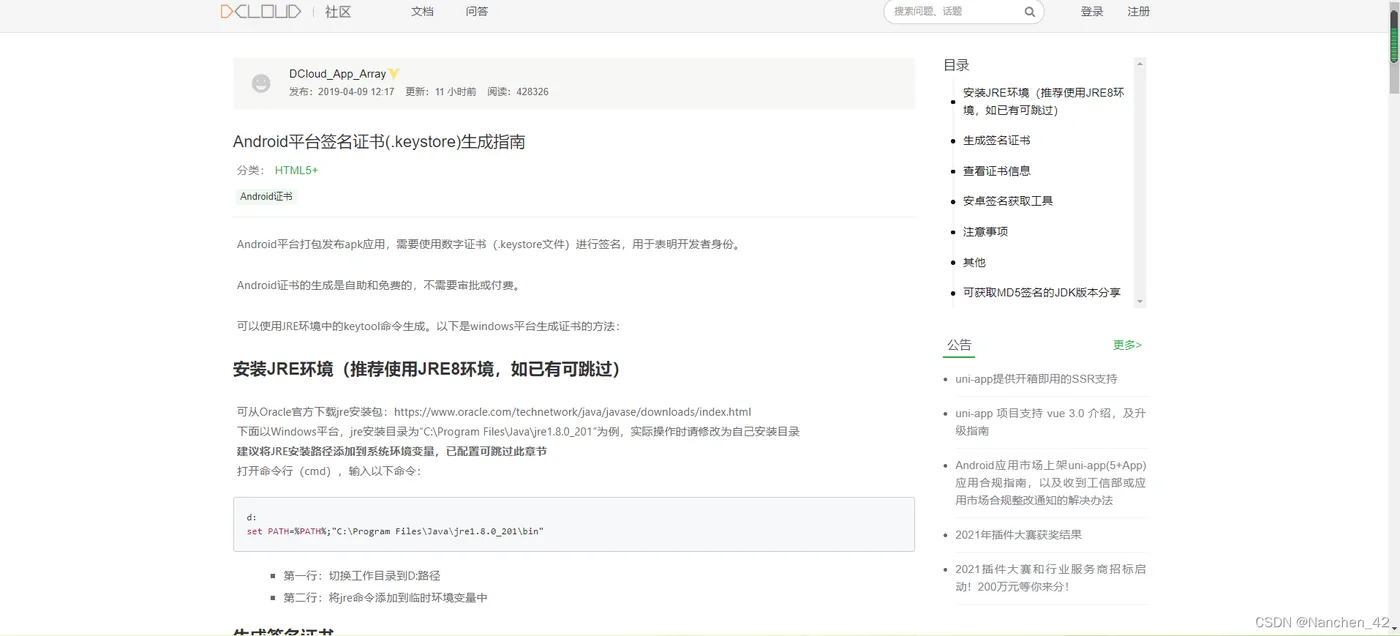Click the author avatar icon
Screen dimensions: 1400x636
(261, 83)
